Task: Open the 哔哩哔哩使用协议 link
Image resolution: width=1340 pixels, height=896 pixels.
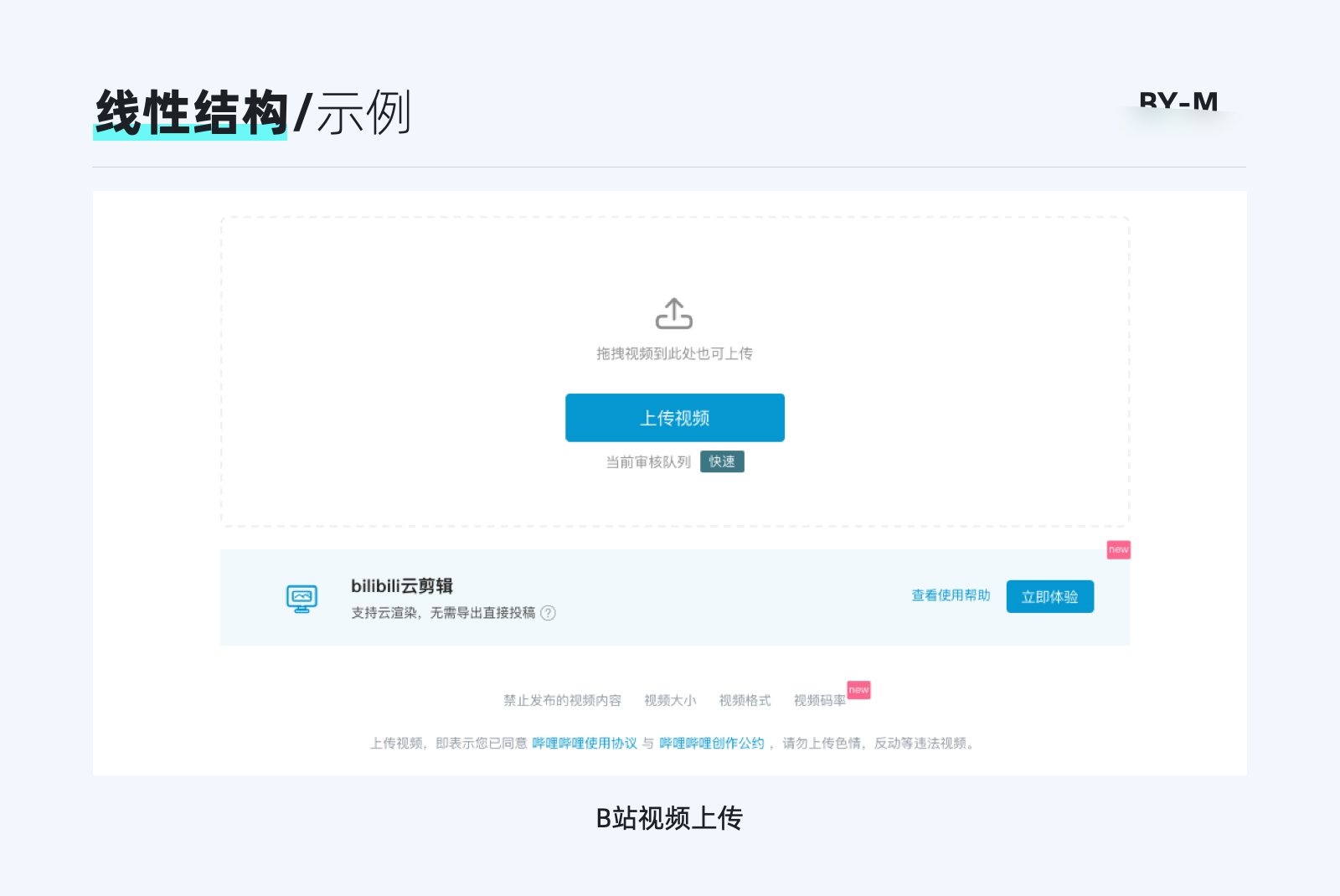Action: click(x=585, y=744)
